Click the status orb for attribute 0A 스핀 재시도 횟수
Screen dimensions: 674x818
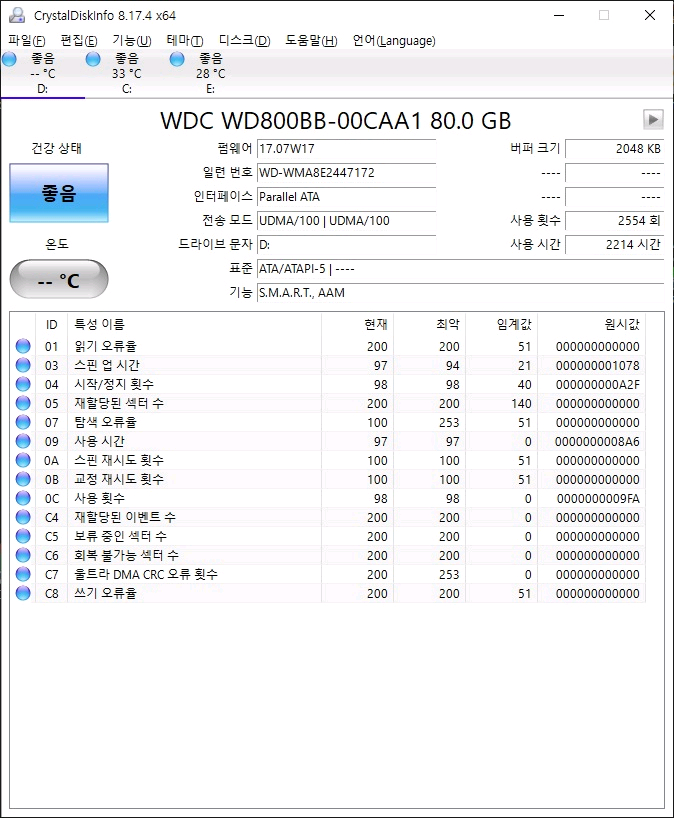[23, 460]
